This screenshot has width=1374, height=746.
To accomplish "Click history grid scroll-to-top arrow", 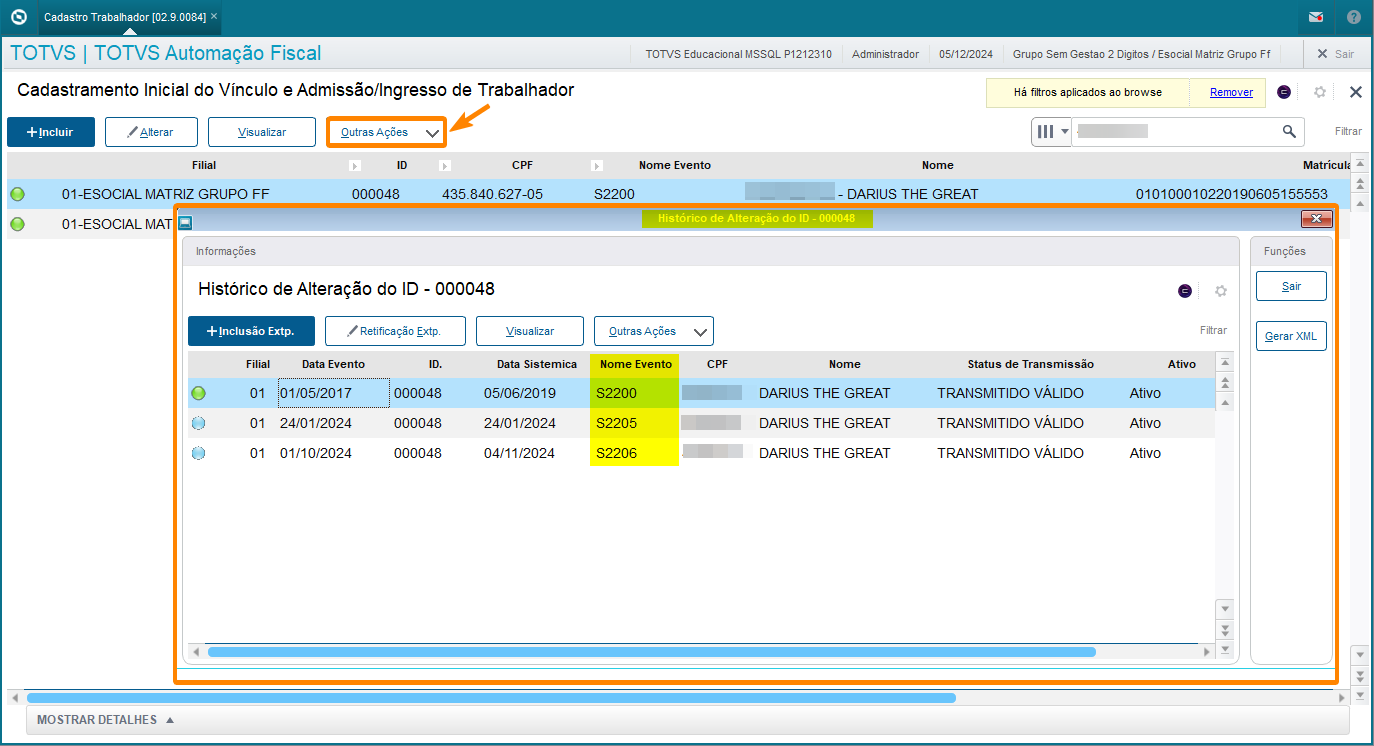I will [x=1224, y=363].
